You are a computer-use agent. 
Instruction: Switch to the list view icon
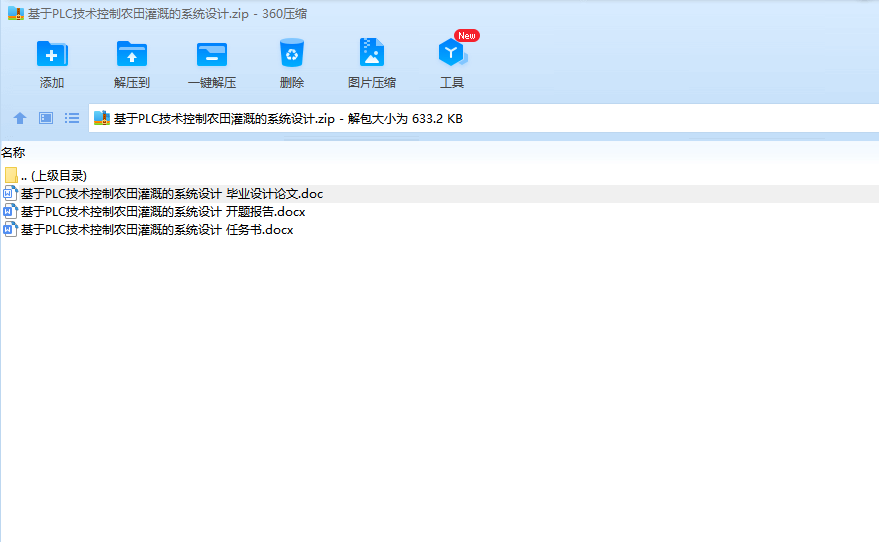(x=72, y=118)
